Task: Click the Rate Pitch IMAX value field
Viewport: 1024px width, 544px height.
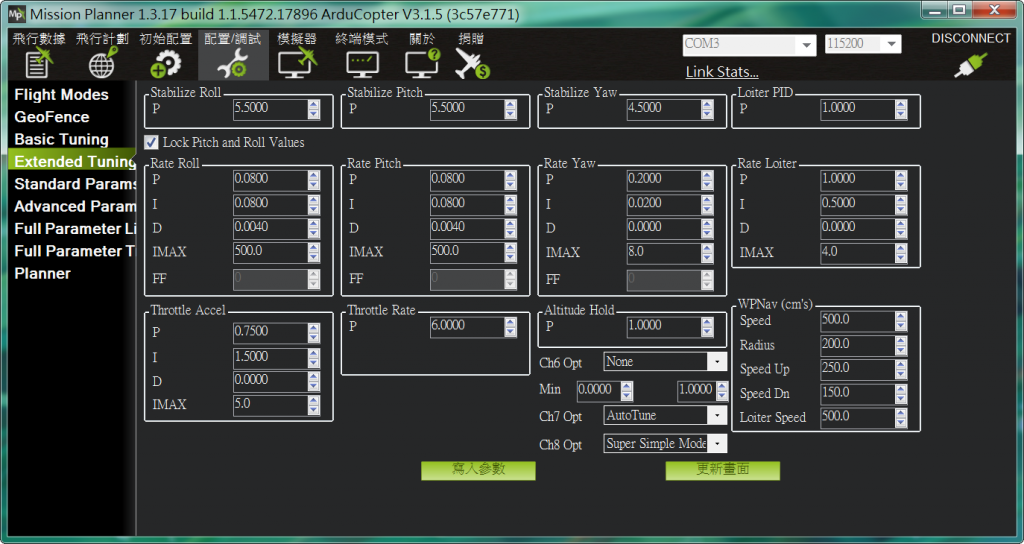Action: coord(467,253)
